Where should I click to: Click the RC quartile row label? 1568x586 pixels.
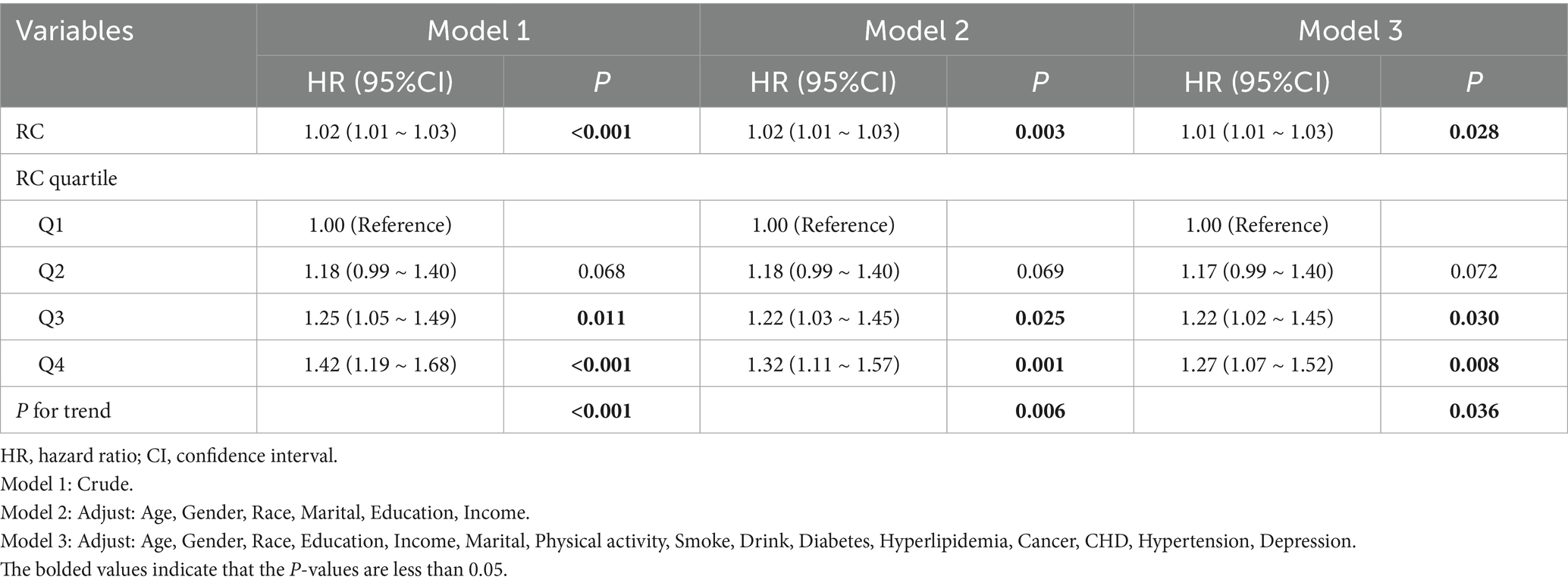67,178
